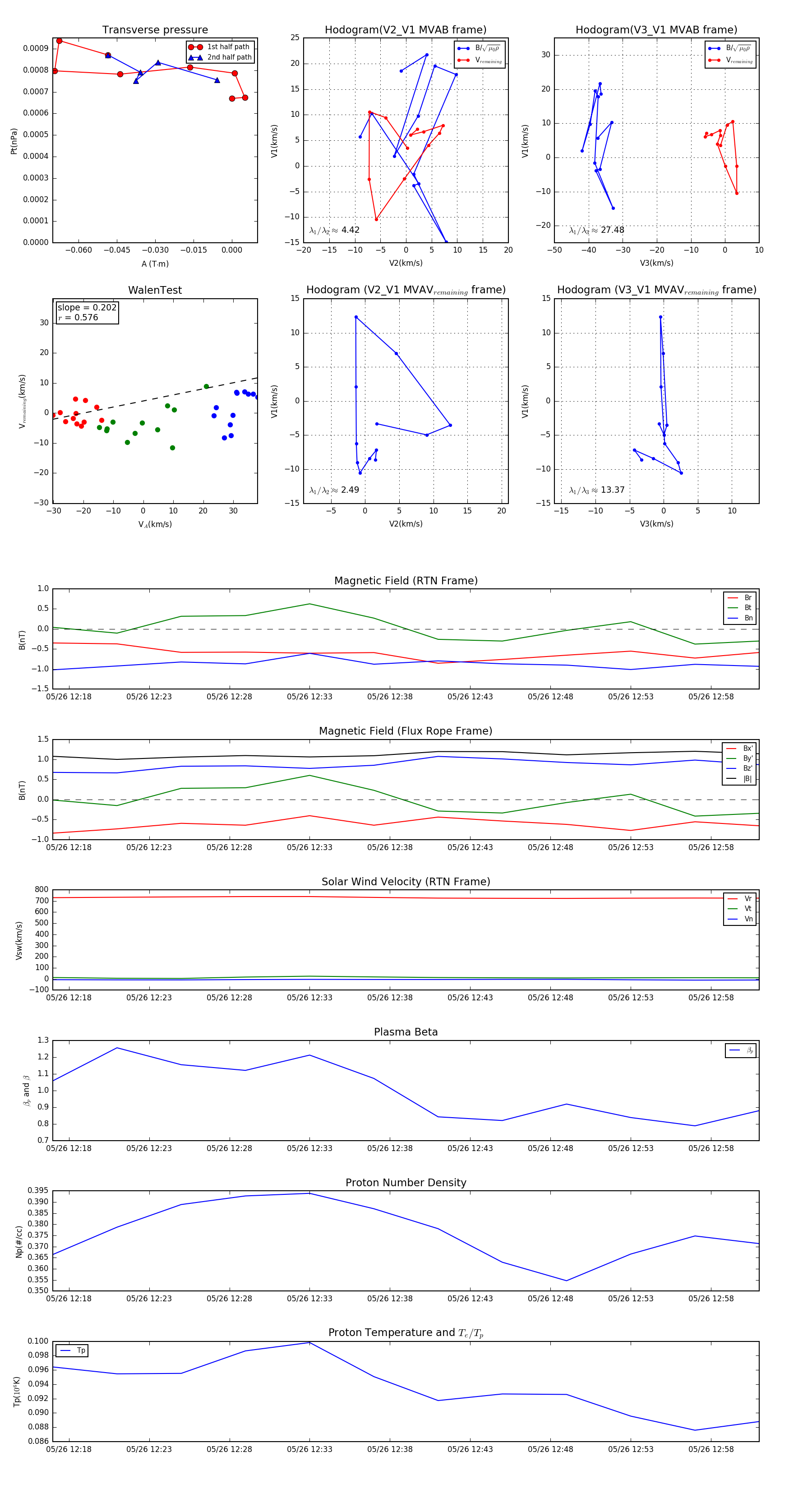Click 'Proton Temperature and Te/Tp' title
The image size is (812, 1489).
406,1333
